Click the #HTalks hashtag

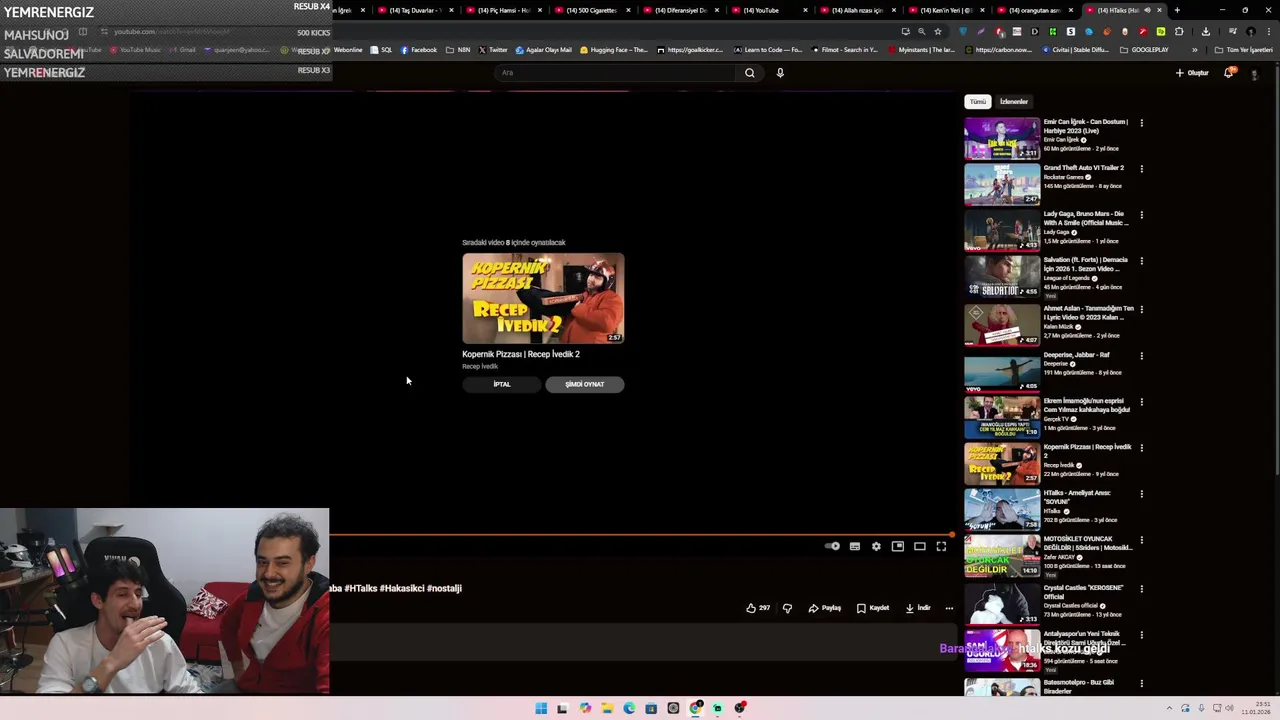coord(361,588)
